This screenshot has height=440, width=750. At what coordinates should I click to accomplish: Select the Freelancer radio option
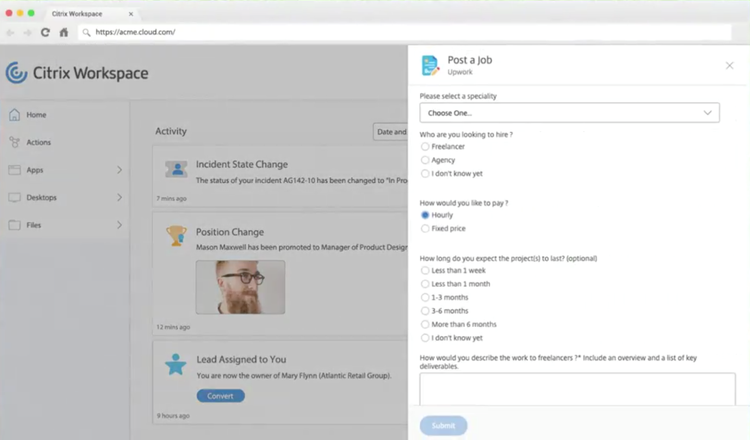pyautogui.click(x=425, y=146)
